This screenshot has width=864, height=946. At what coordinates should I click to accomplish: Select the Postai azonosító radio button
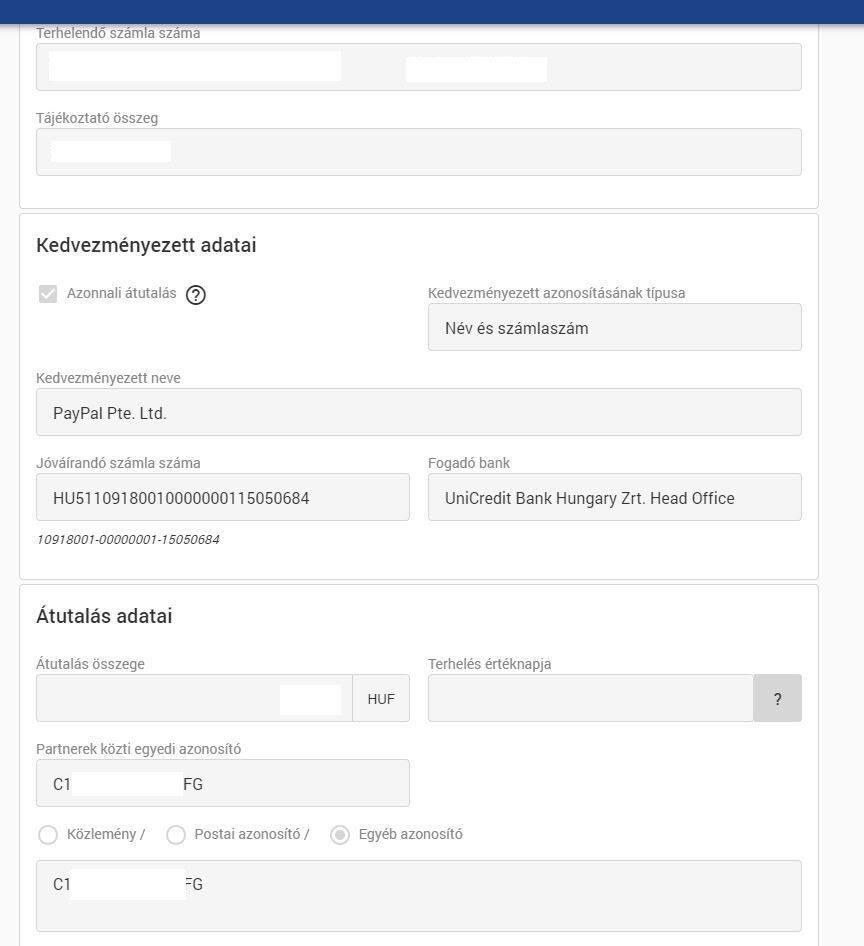pos(176,835)
